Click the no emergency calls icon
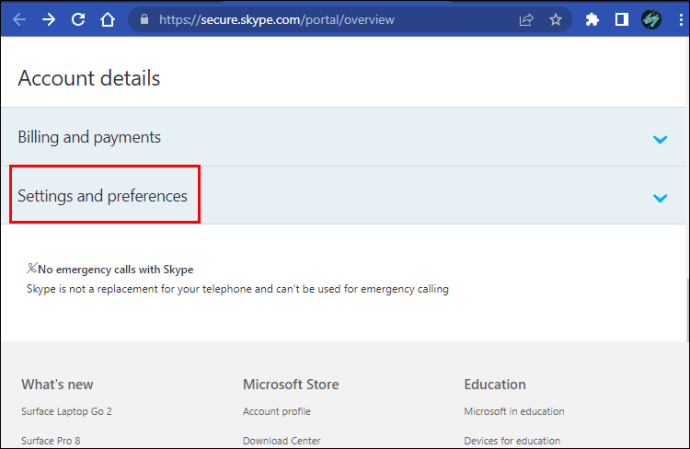This screenshot has height=449, width=690. click(x=32, y=268)
